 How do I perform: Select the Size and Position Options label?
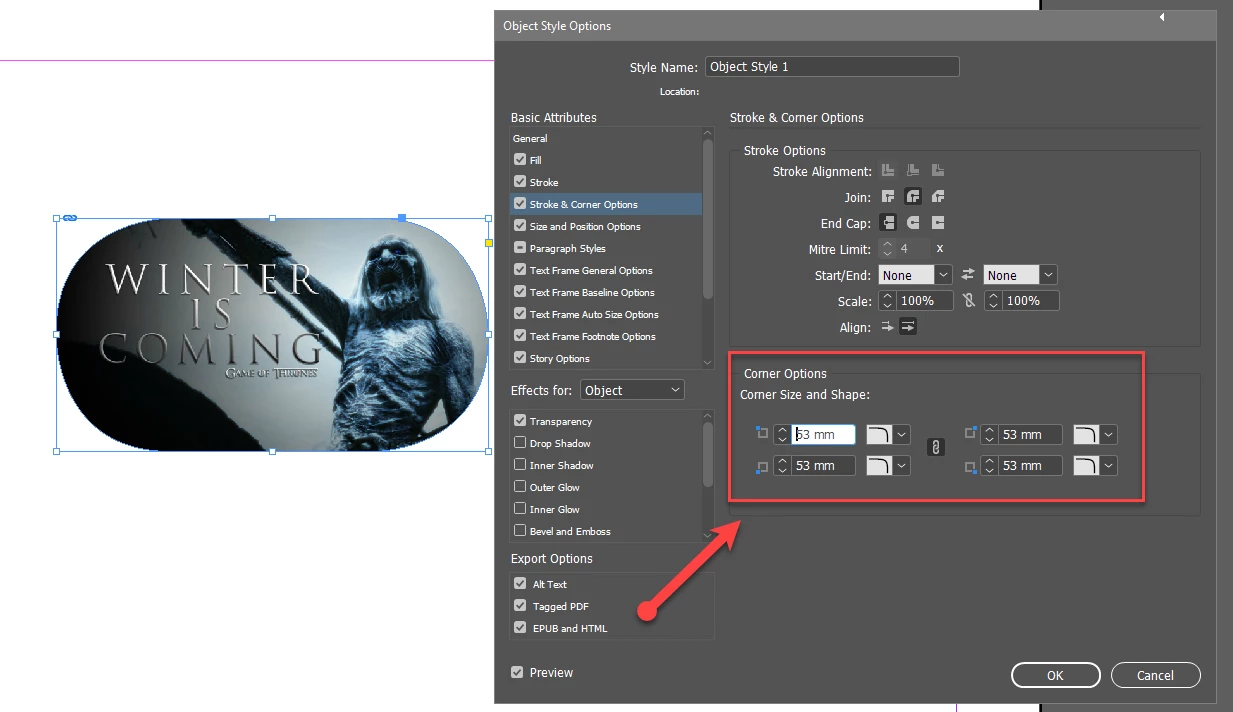[585, 226]
